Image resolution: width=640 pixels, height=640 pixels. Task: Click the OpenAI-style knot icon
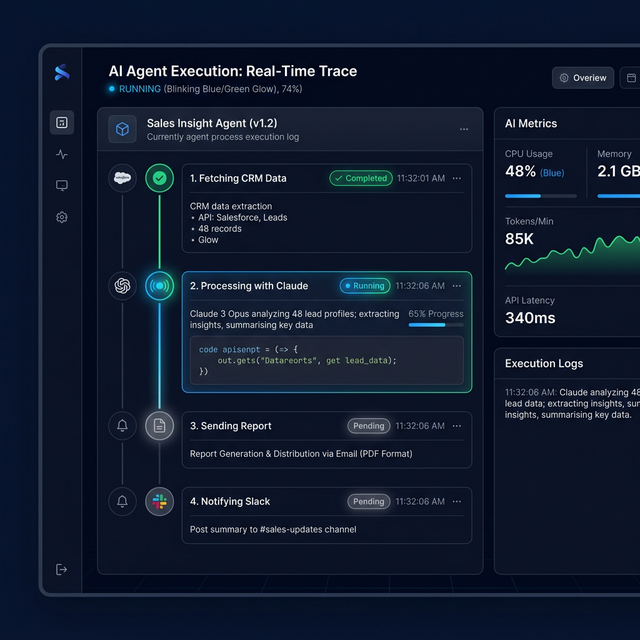click(x=122, y=286)
